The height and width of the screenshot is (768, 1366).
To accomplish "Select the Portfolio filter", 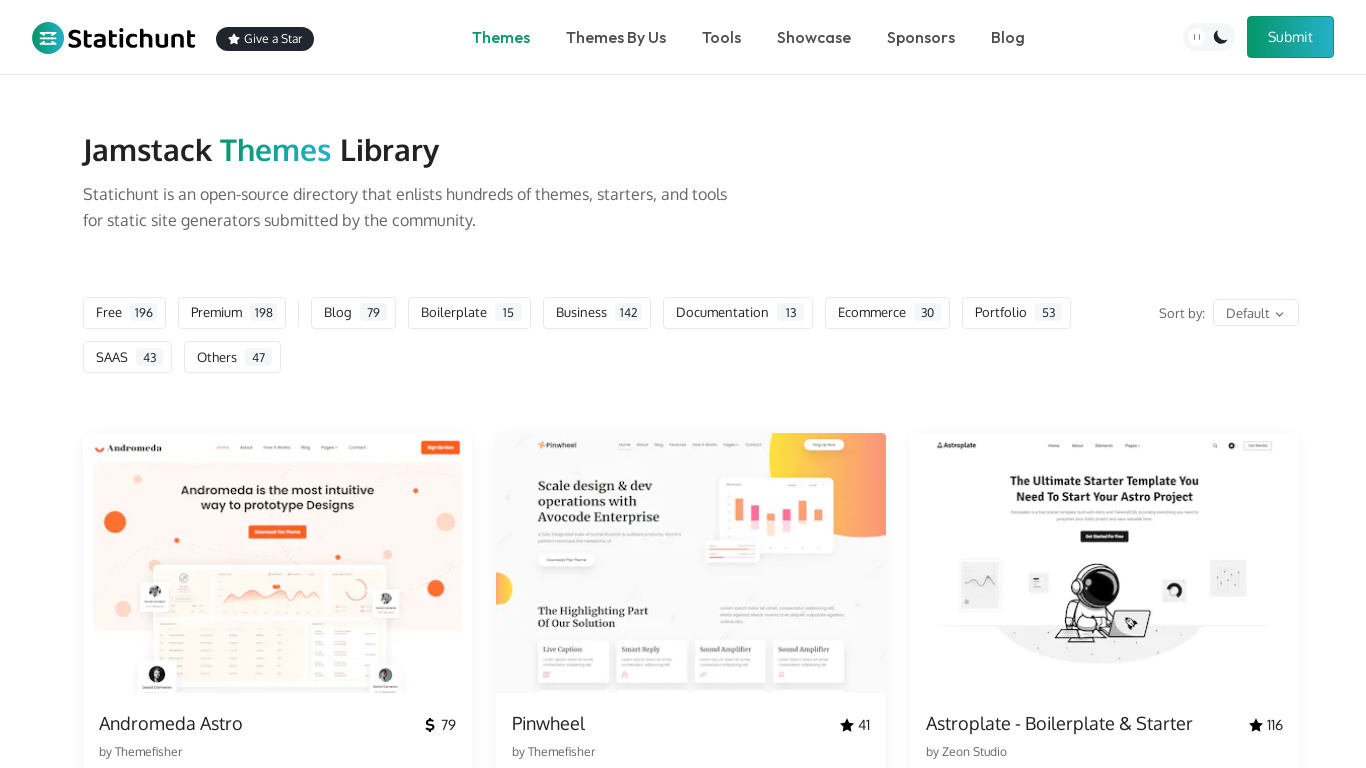I will (x=1016, y=313).
